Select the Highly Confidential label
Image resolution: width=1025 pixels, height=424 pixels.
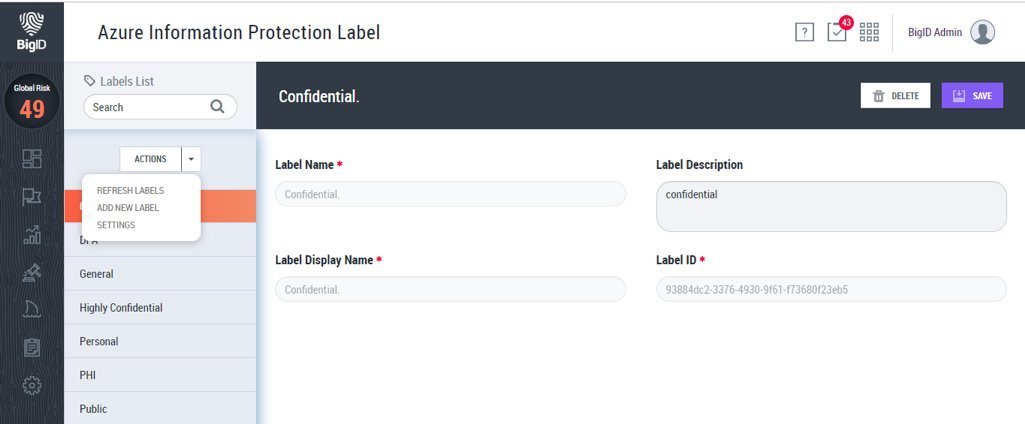point(121,307)
